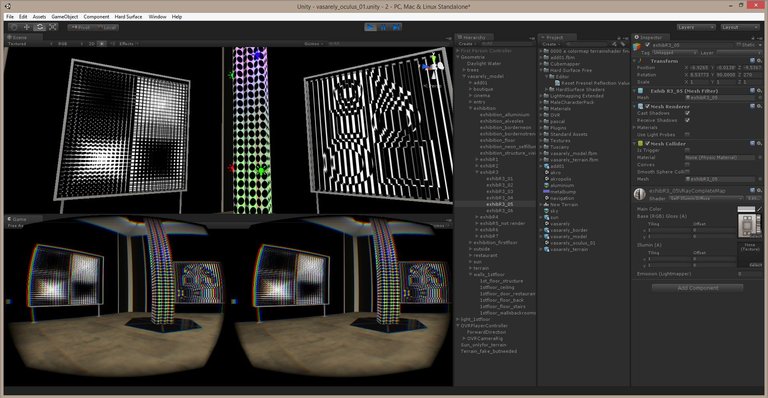
Task: Collapse the Geometrie hierarchy node
Action: pos(458,57)
